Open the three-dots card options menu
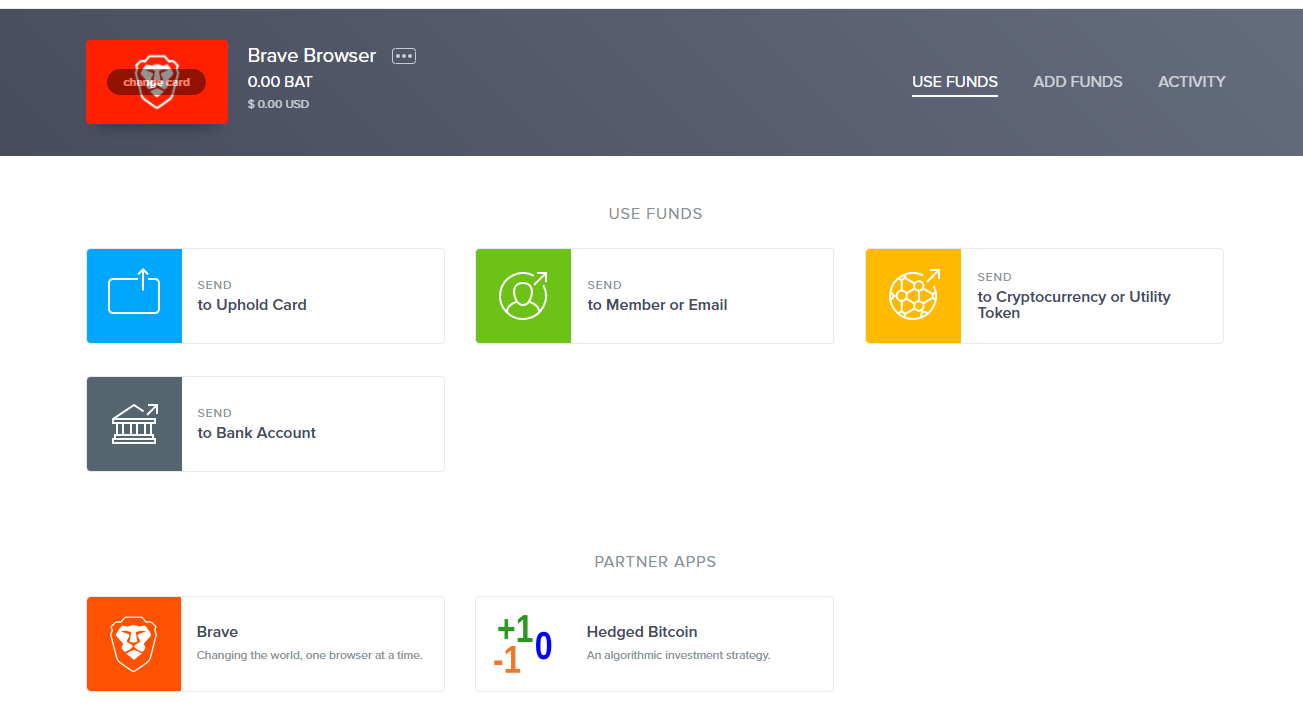This screenshot has width=1303, height=708. 404,56
